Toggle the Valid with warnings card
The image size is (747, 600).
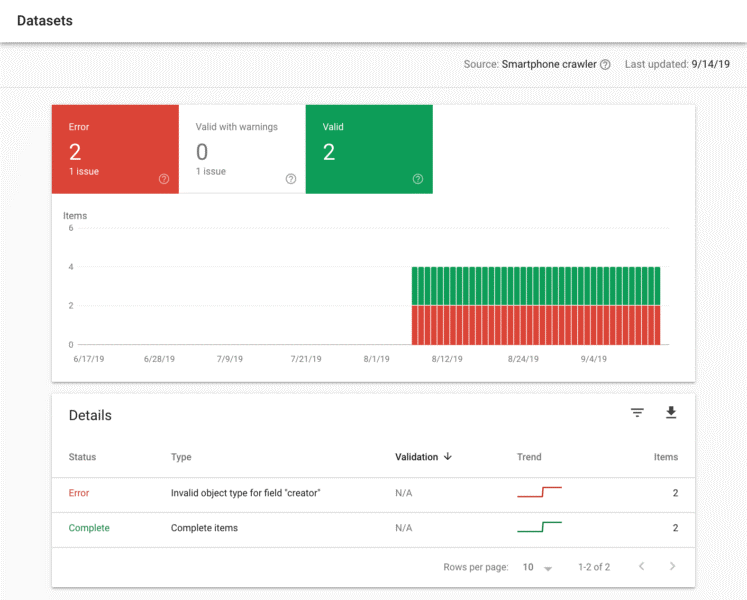[x=242, y=148]
